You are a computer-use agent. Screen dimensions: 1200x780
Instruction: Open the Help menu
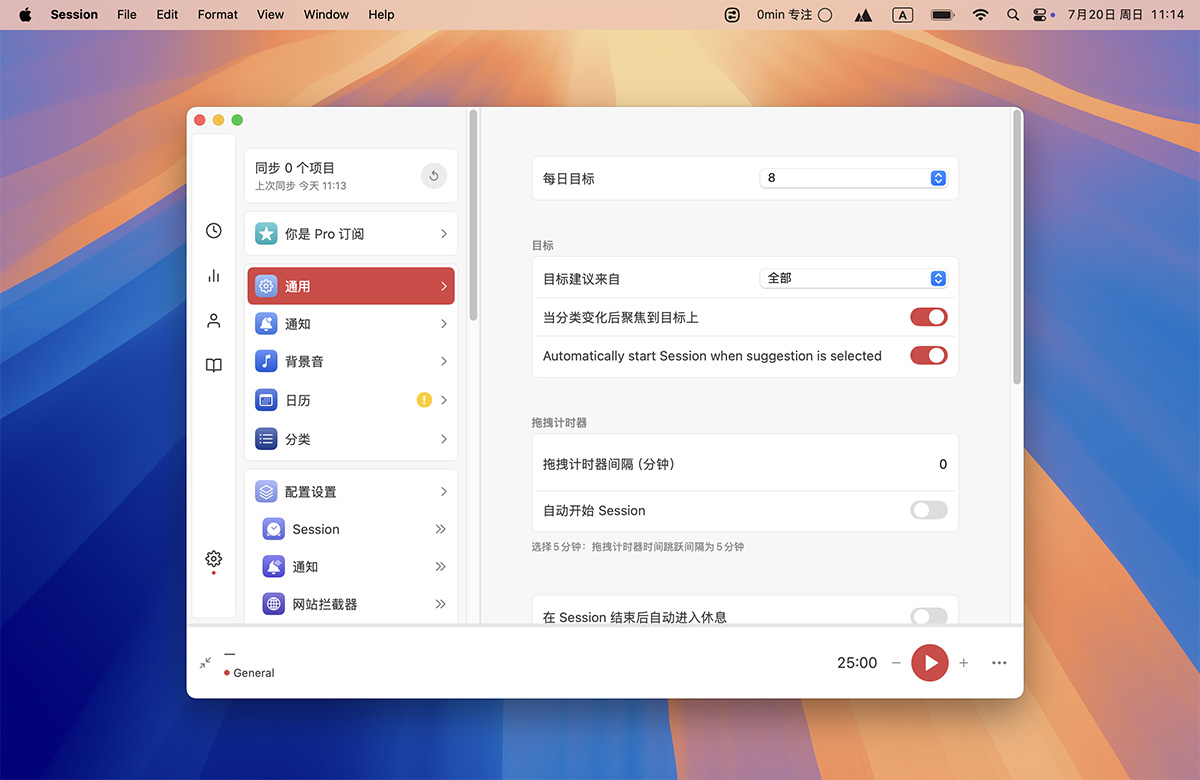click(x=381, y=15)
